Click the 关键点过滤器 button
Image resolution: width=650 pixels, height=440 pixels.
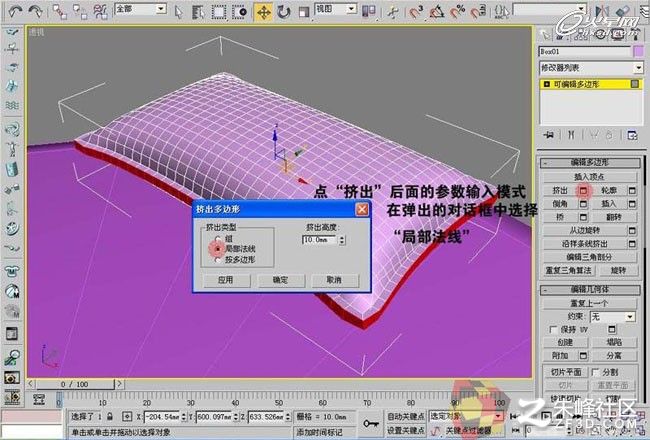[468, 431]
